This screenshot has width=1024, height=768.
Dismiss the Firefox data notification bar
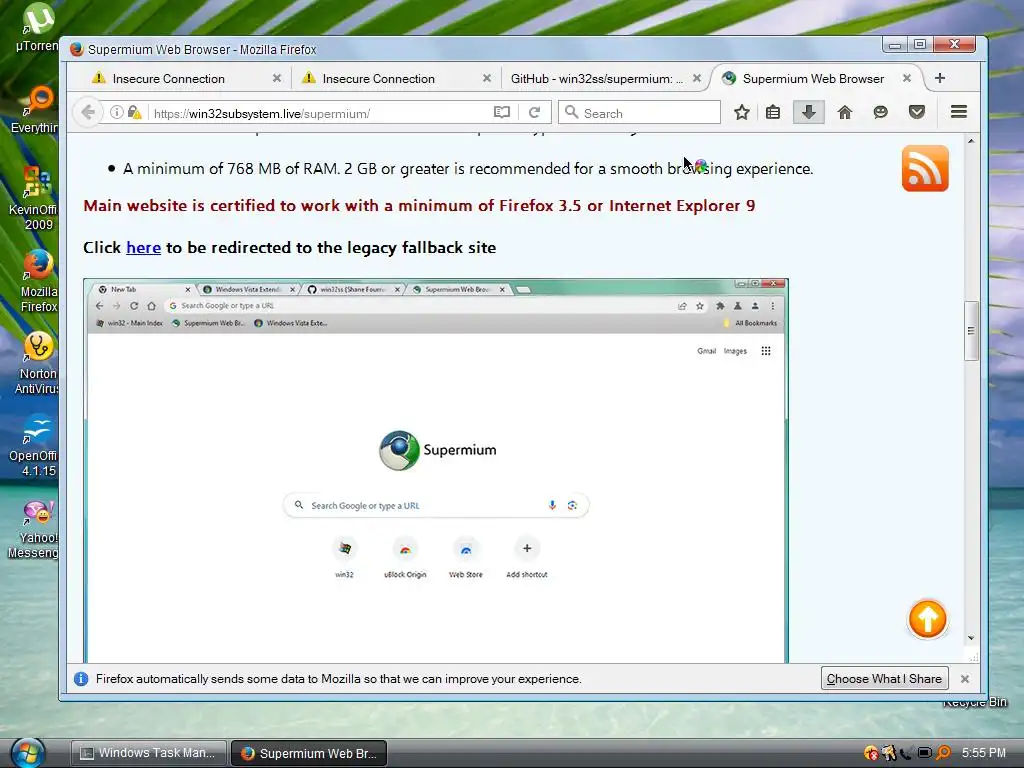(965, 679)
